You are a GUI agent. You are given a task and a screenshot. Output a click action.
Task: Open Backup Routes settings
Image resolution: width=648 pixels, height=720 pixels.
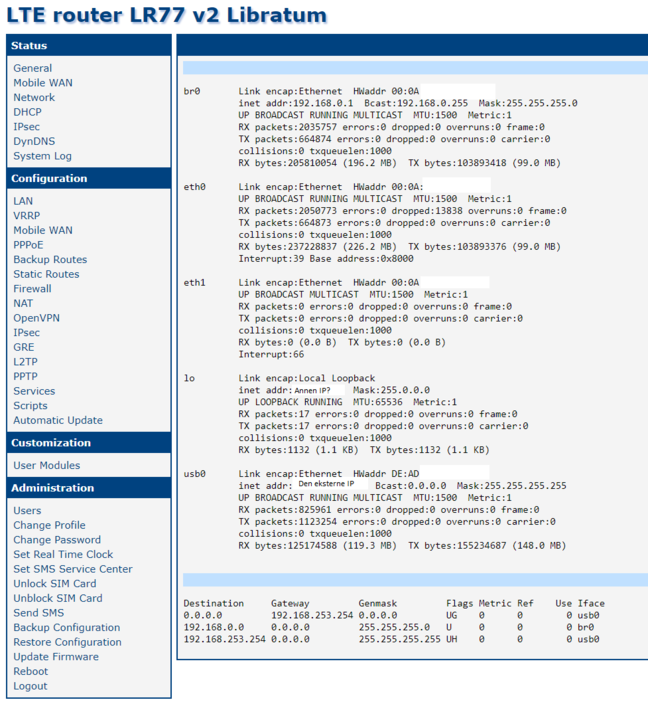(x=50, y=259)
